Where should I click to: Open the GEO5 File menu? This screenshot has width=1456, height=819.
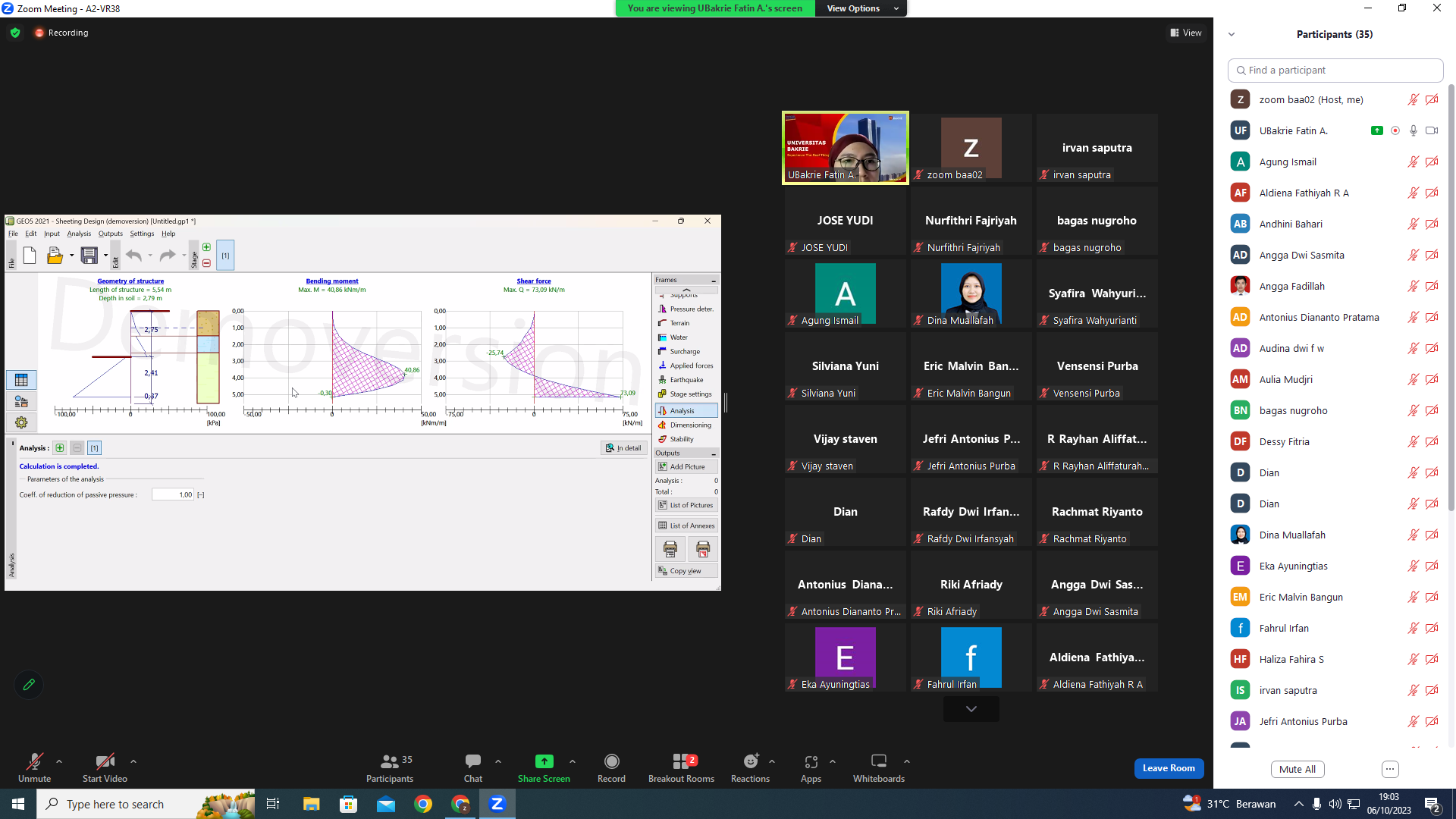coord(13,234)
